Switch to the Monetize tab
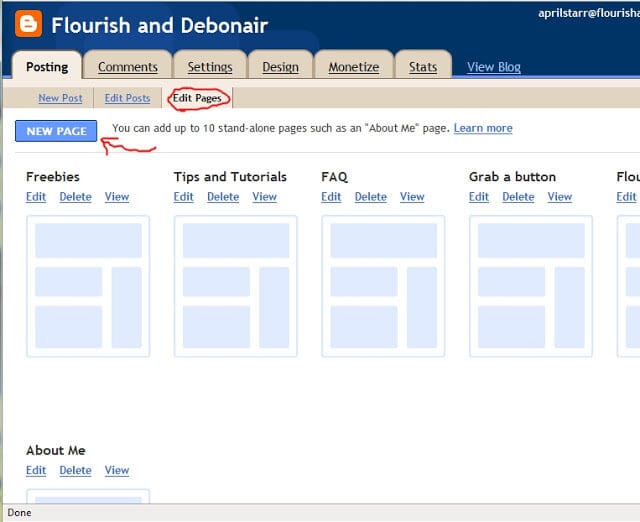Viewport: 640px width, 522px height. (x=354, y=67)
